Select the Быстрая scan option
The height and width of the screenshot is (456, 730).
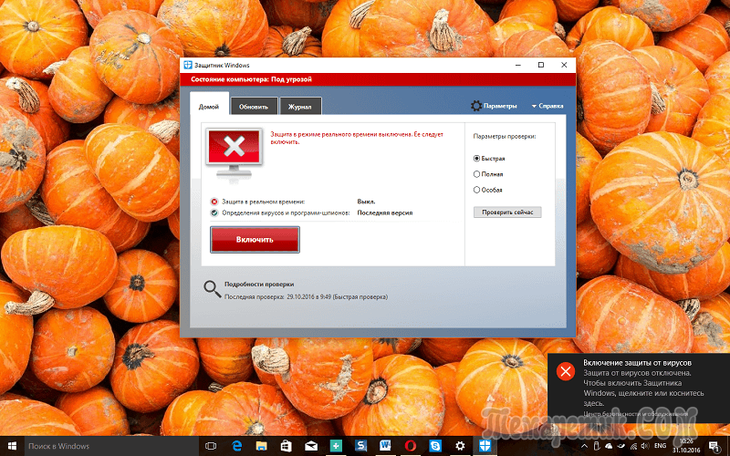point(489,158)
